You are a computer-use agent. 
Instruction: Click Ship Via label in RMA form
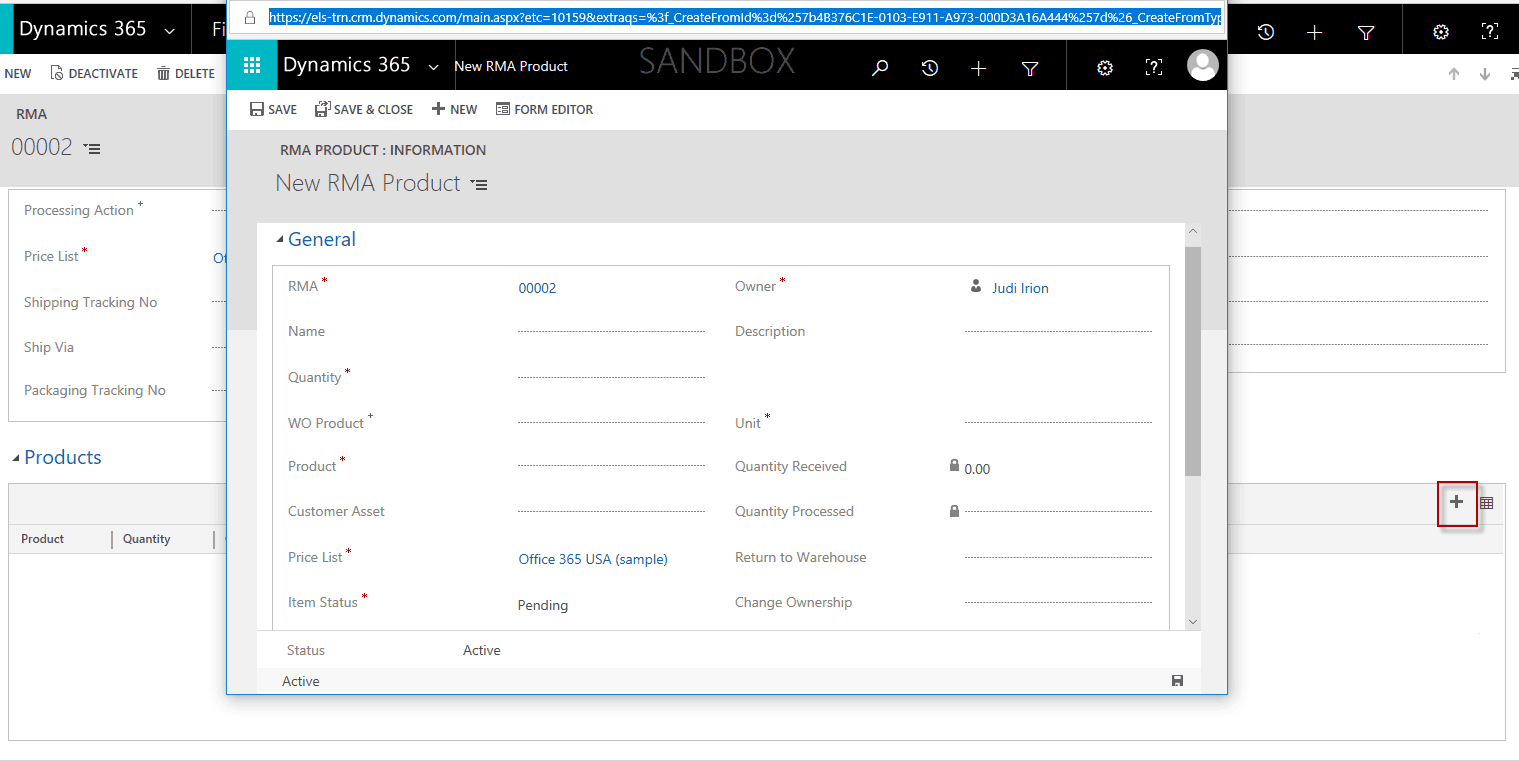(x=49, y=347)
